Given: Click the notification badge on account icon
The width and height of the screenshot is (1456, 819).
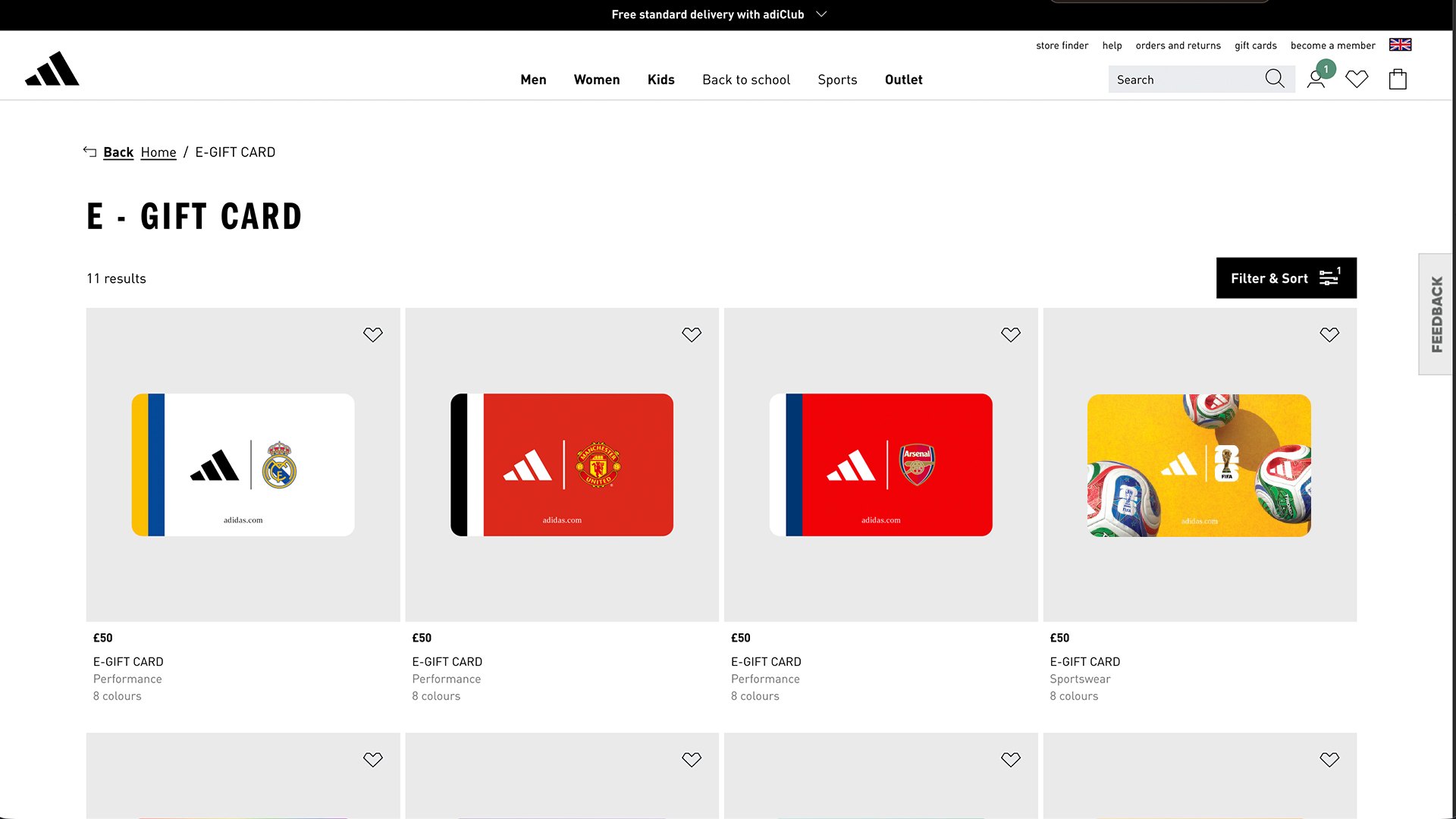Looking at the screenshot, I should coord(1326,69).
